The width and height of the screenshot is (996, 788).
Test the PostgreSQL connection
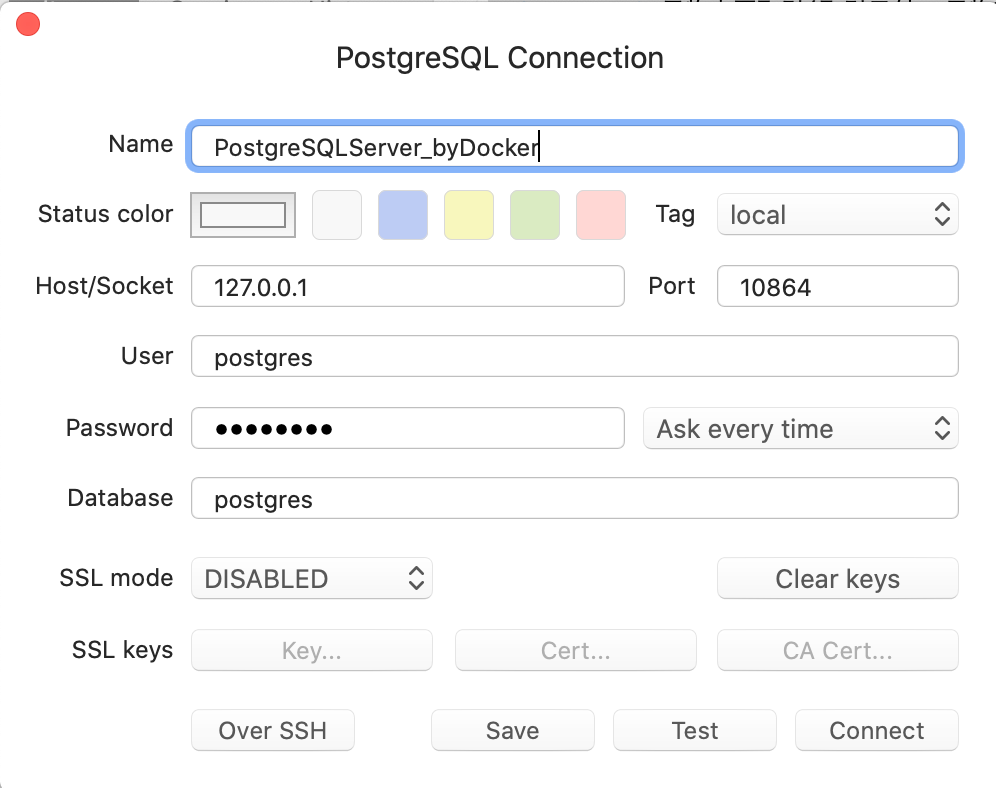(694, 730)
